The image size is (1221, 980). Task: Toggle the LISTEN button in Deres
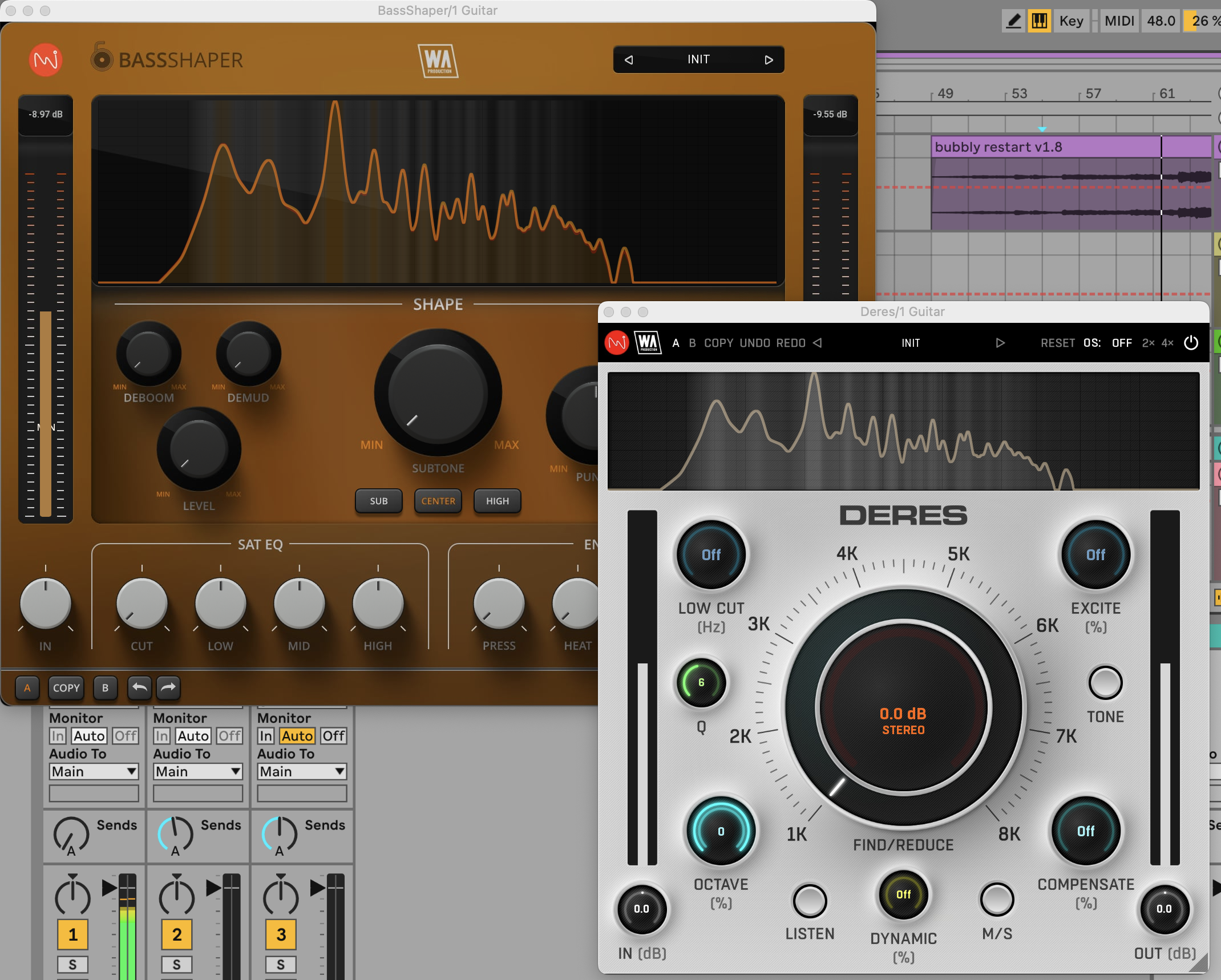tap(810, 901)
